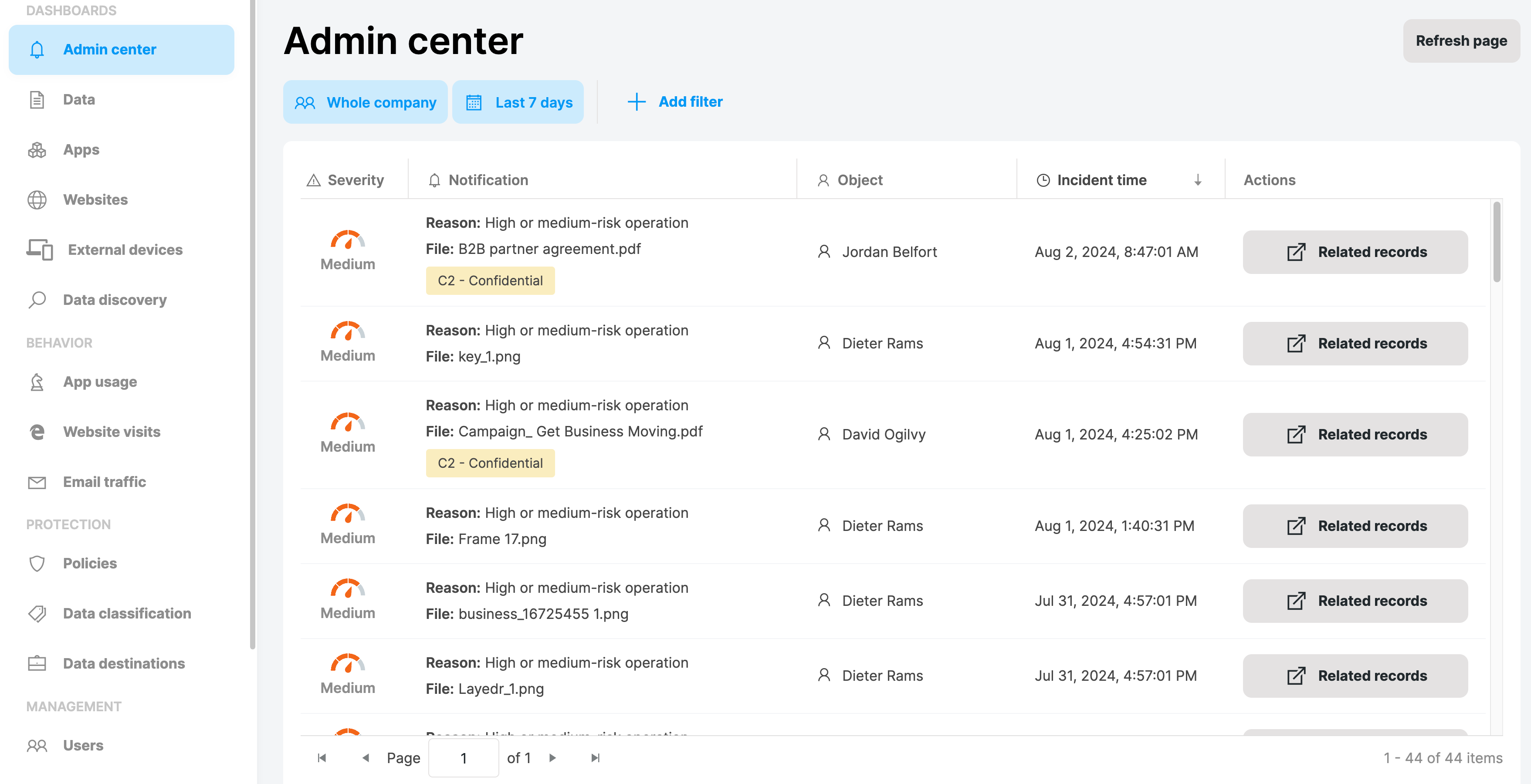Go to previous page of results
The width and height of the screenshot is (1531, 784).
[366, 758]
